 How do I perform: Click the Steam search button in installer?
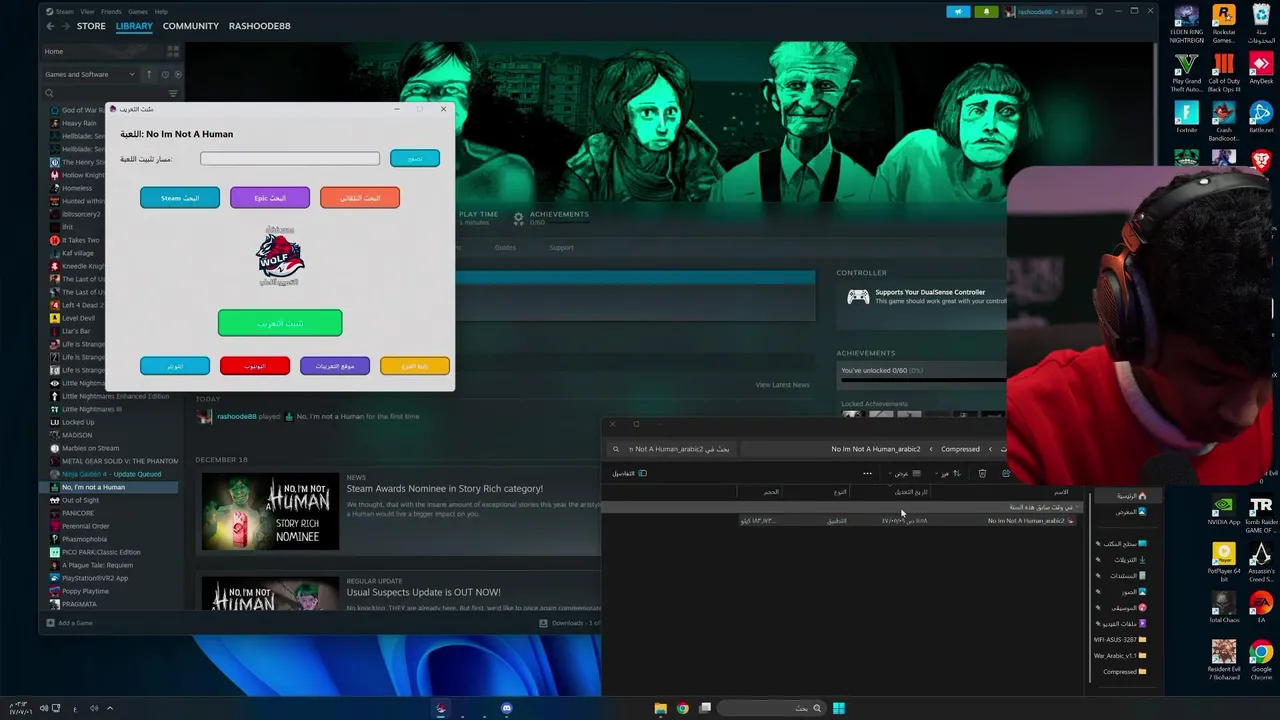coord(180,198)
